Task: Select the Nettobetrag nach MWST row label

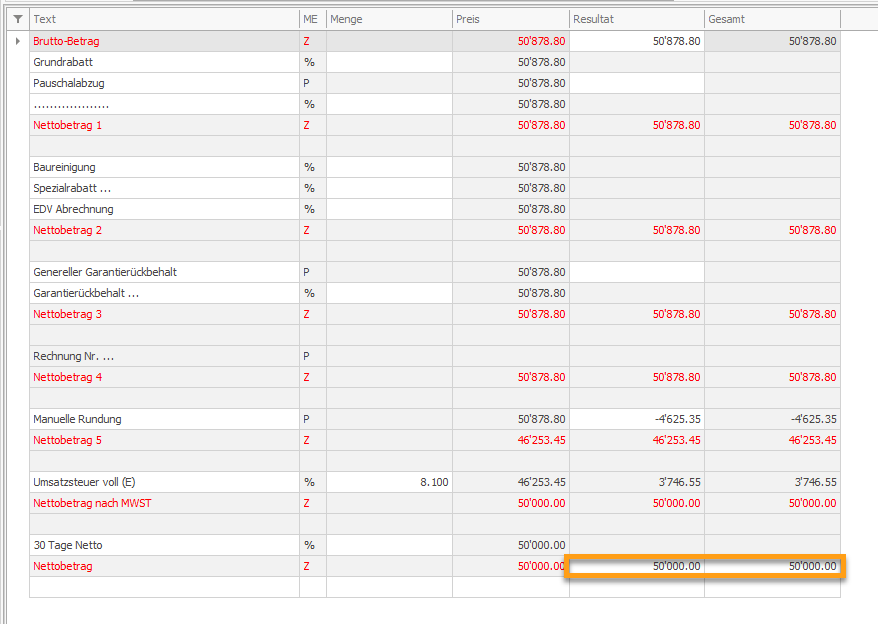Action: point(164,503)
